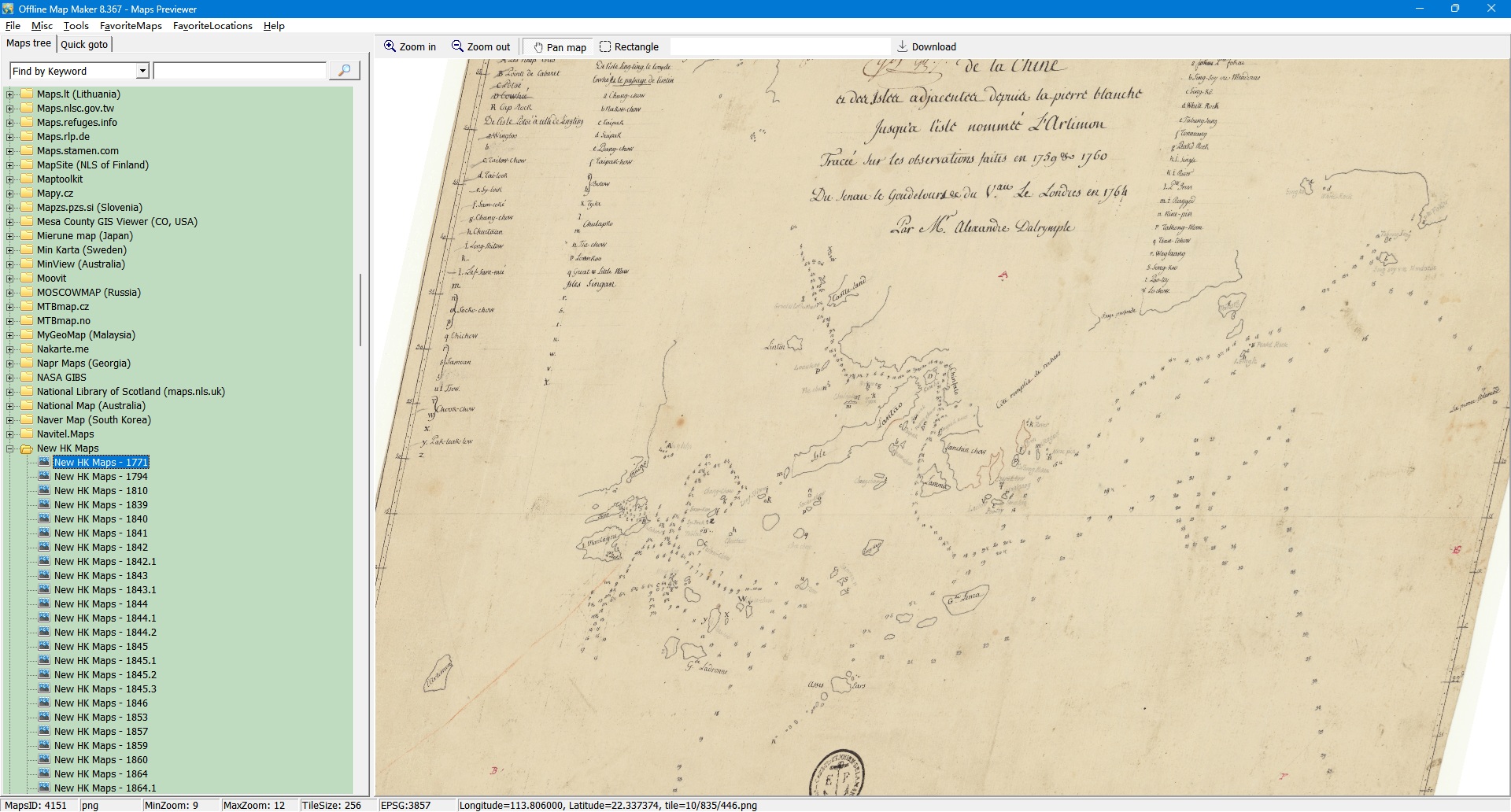Activate the Rectangle selection tool

coord(605,46)
